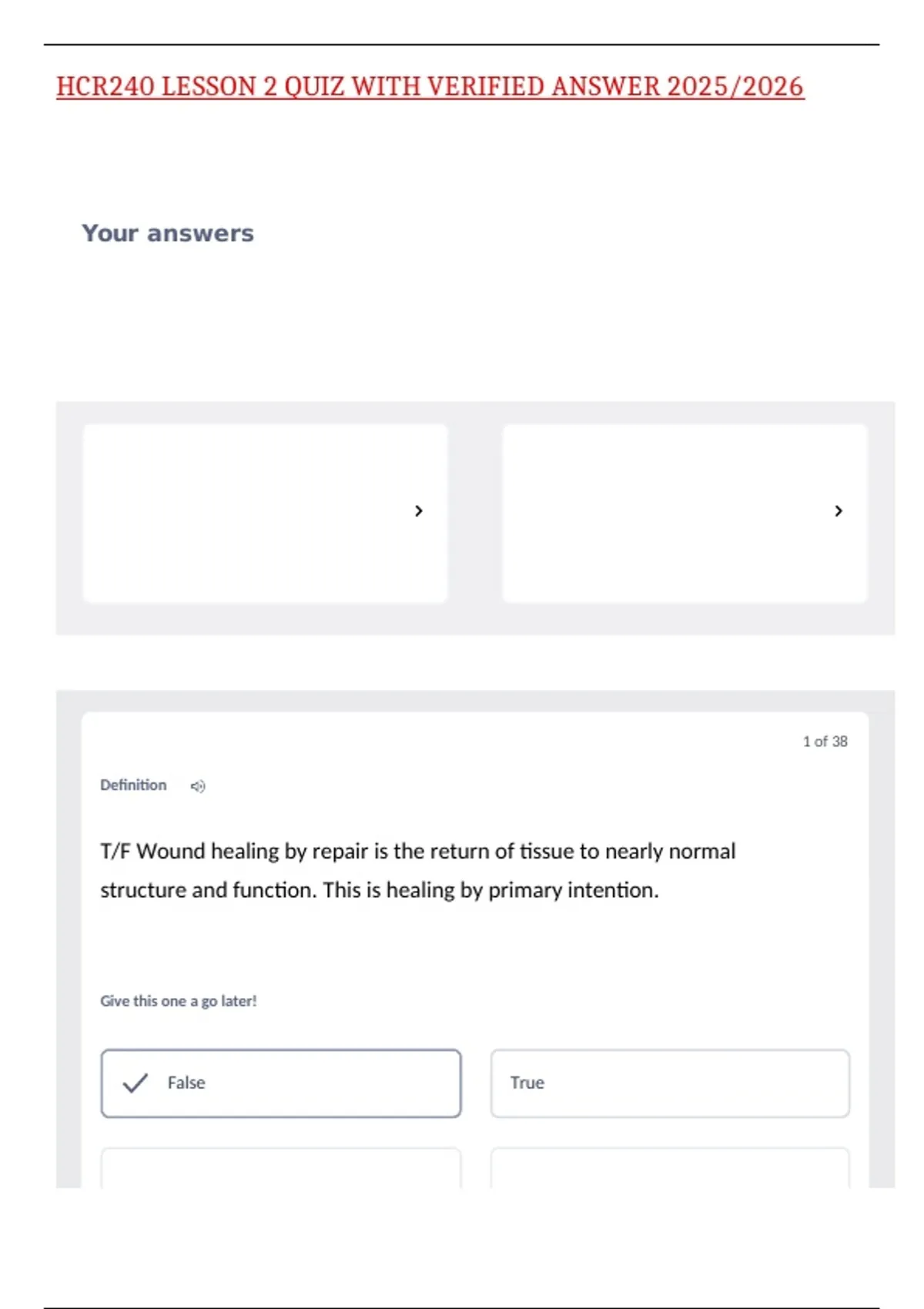
Task: Click the "Definition" label
Action: tap(133, 785)
